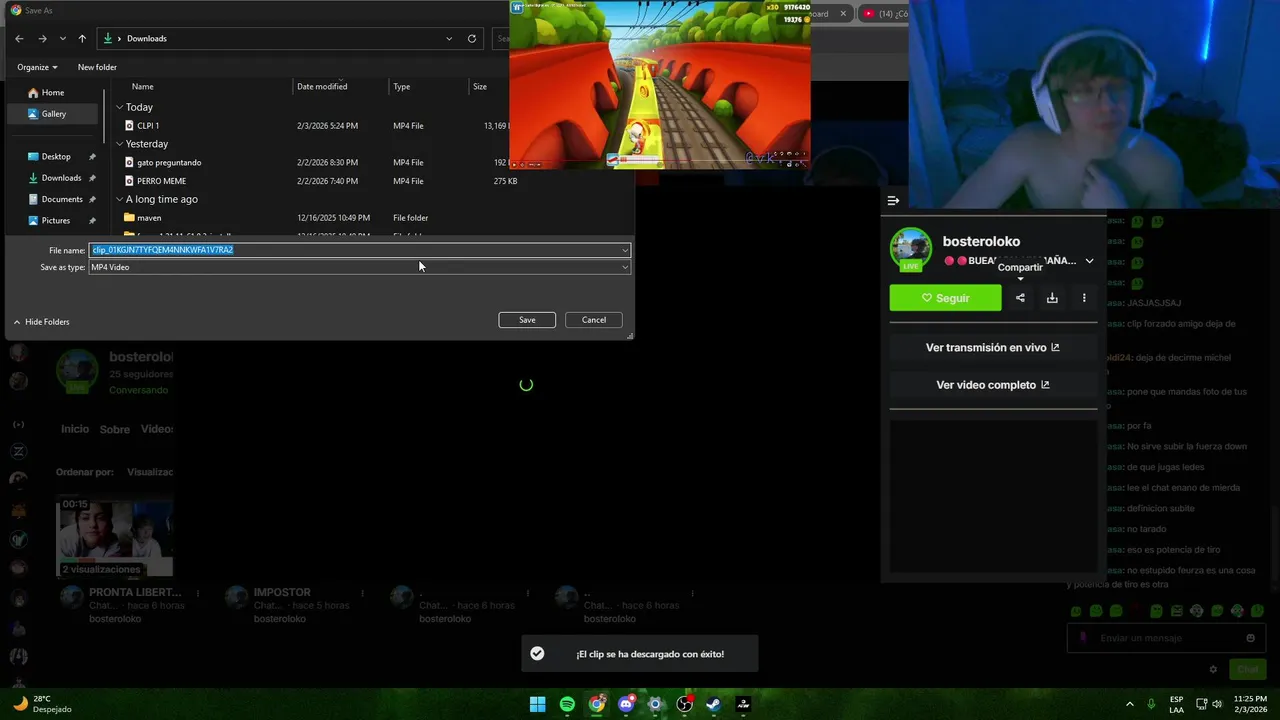This screenshot has height=720, width=1280.
Task: Refresh the Downloads folder view
Action: tap(472, 38)
